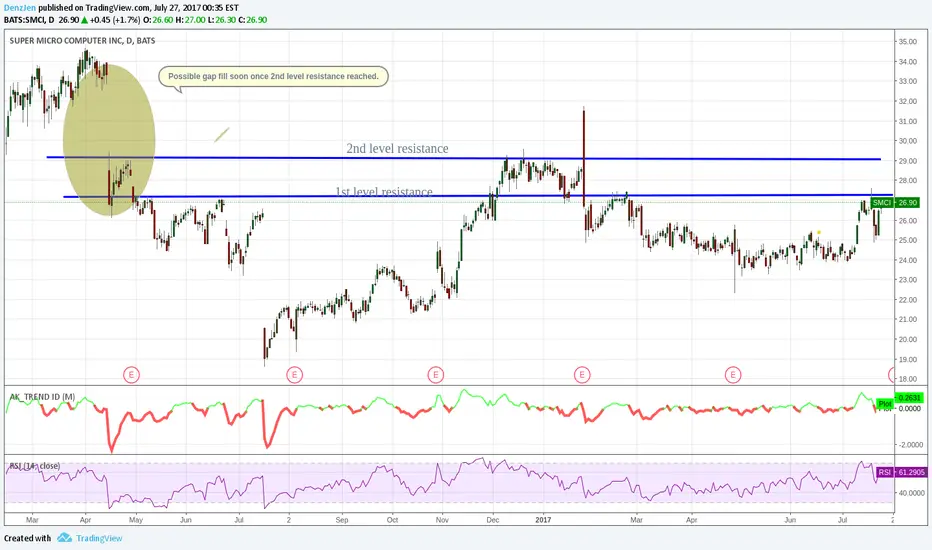Click the SMCI 26.90 price tag

tap(895, 203)
